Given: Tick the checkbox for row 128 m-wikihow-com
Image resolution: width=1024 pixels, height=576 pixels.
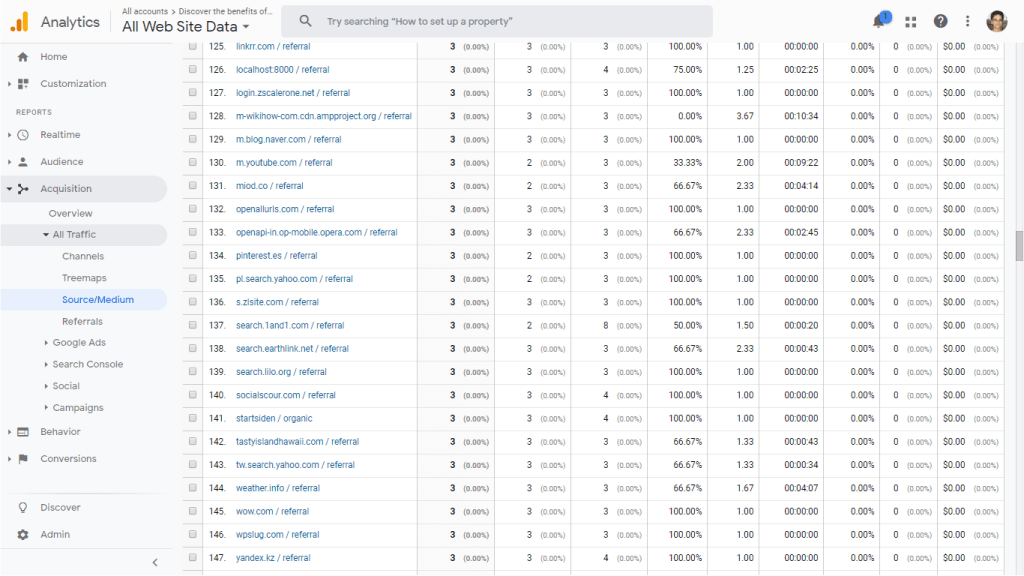Looking at the screenshot, I should tap(193, 116).
